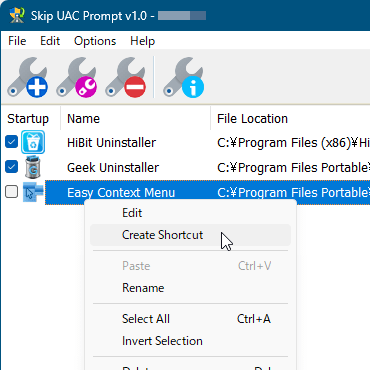The image size is (370, 370).
Task: Sort by the File Location column header
Action: pos(290,119)
